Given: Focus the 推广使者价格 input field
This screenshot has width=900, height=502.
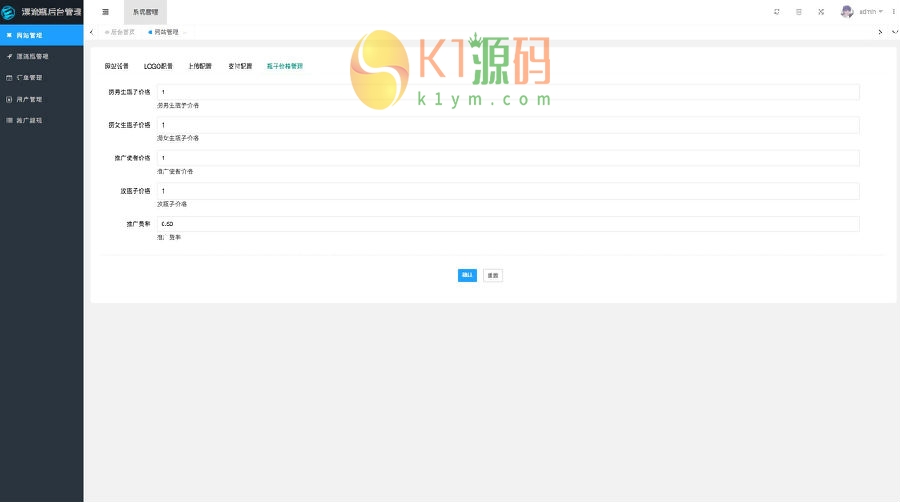Looking at the screenshot, I should point(508,158).
